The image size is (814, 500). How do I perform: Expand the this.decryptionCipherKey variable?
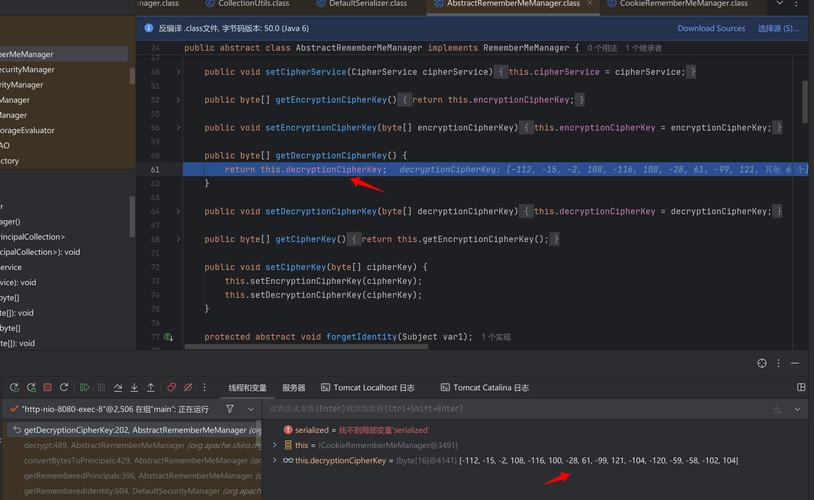tap(276, 460)
